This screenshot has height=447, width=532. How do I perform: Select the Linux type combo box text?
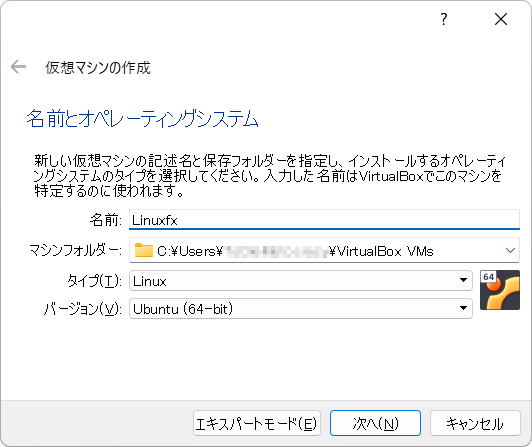pos(150,281)
